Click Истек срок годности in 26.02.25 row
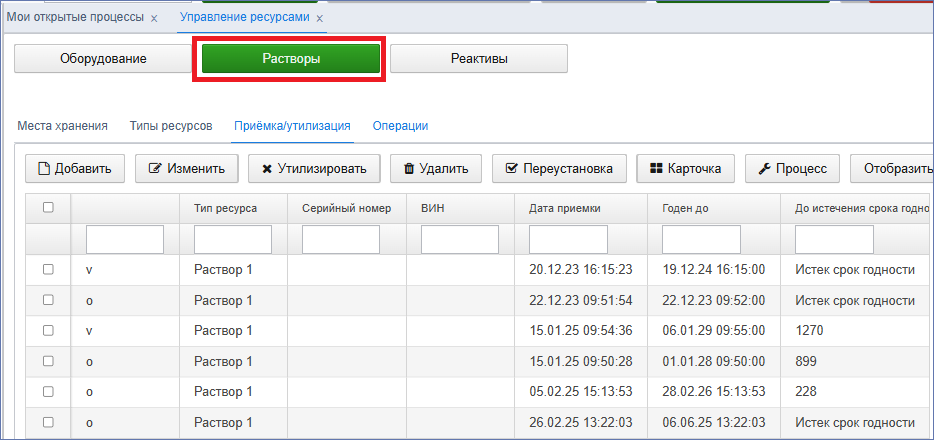The width and height of the screenshot is (934, 440). point(855,422)
